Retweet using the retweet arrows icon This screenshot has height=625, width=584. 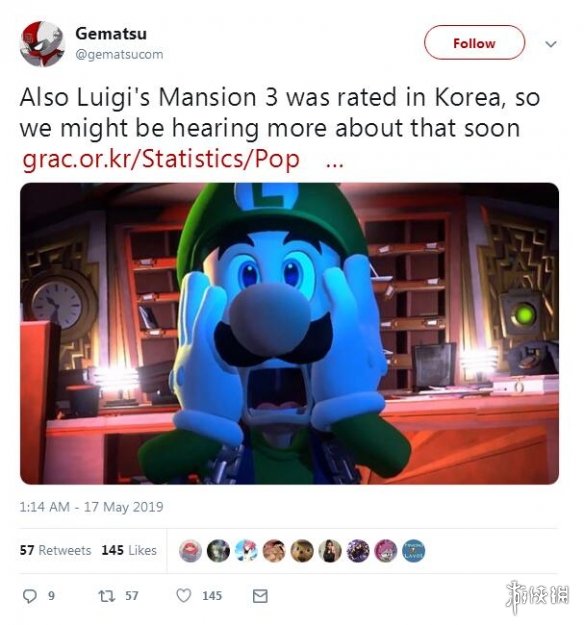(x=107, y=596)
